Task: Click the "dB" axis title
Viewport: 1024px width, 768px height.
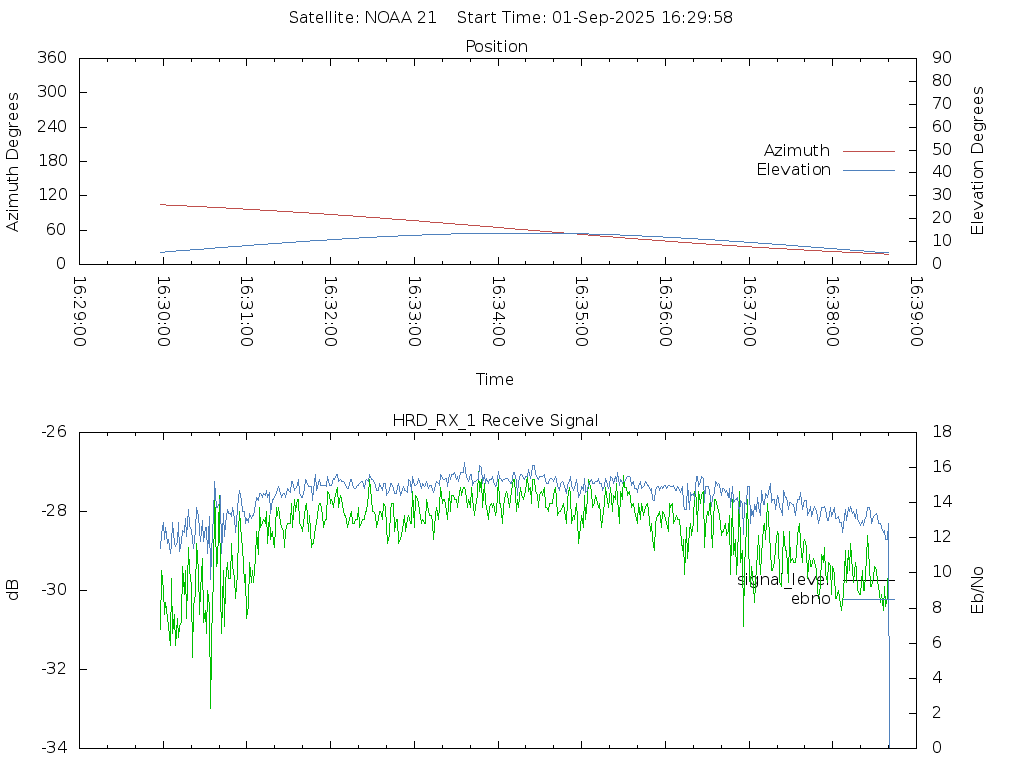Action: point(12,590)
